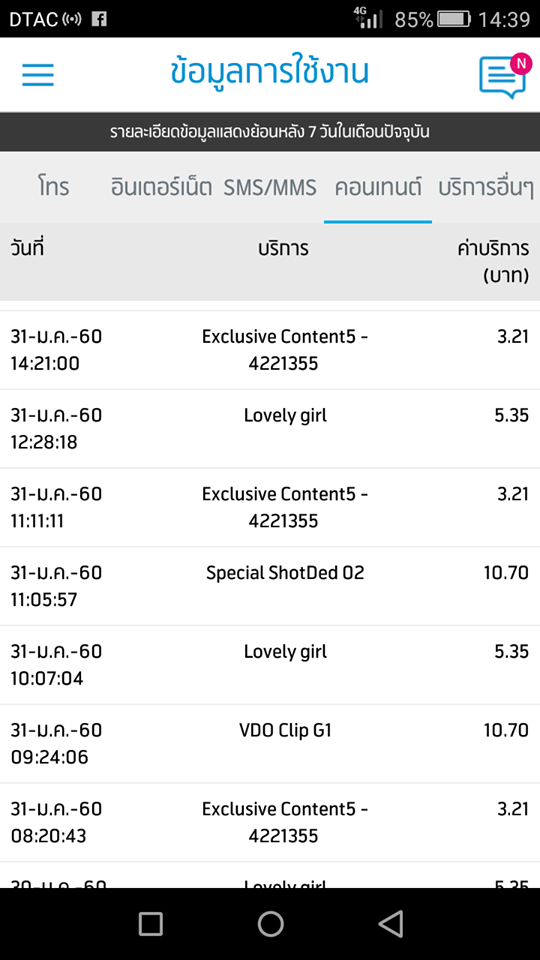
Task: Select the 14:21:00 Exclusive Content5 entry
Action: (x=270, y=350)
